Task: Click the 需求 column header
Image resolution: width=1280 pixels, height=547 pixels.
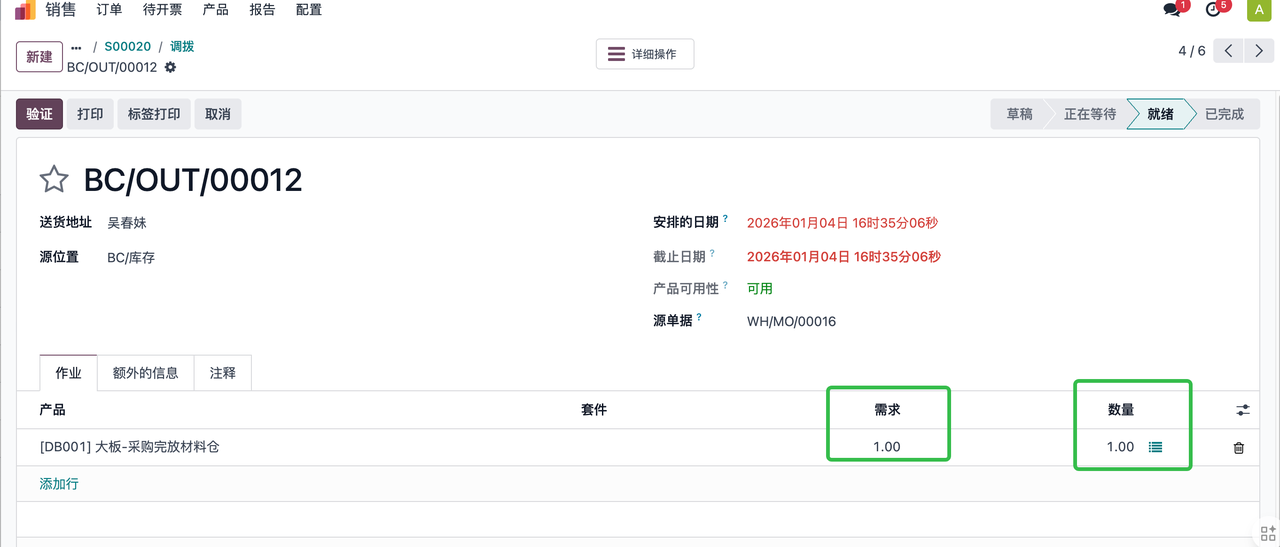Action: 888,410
